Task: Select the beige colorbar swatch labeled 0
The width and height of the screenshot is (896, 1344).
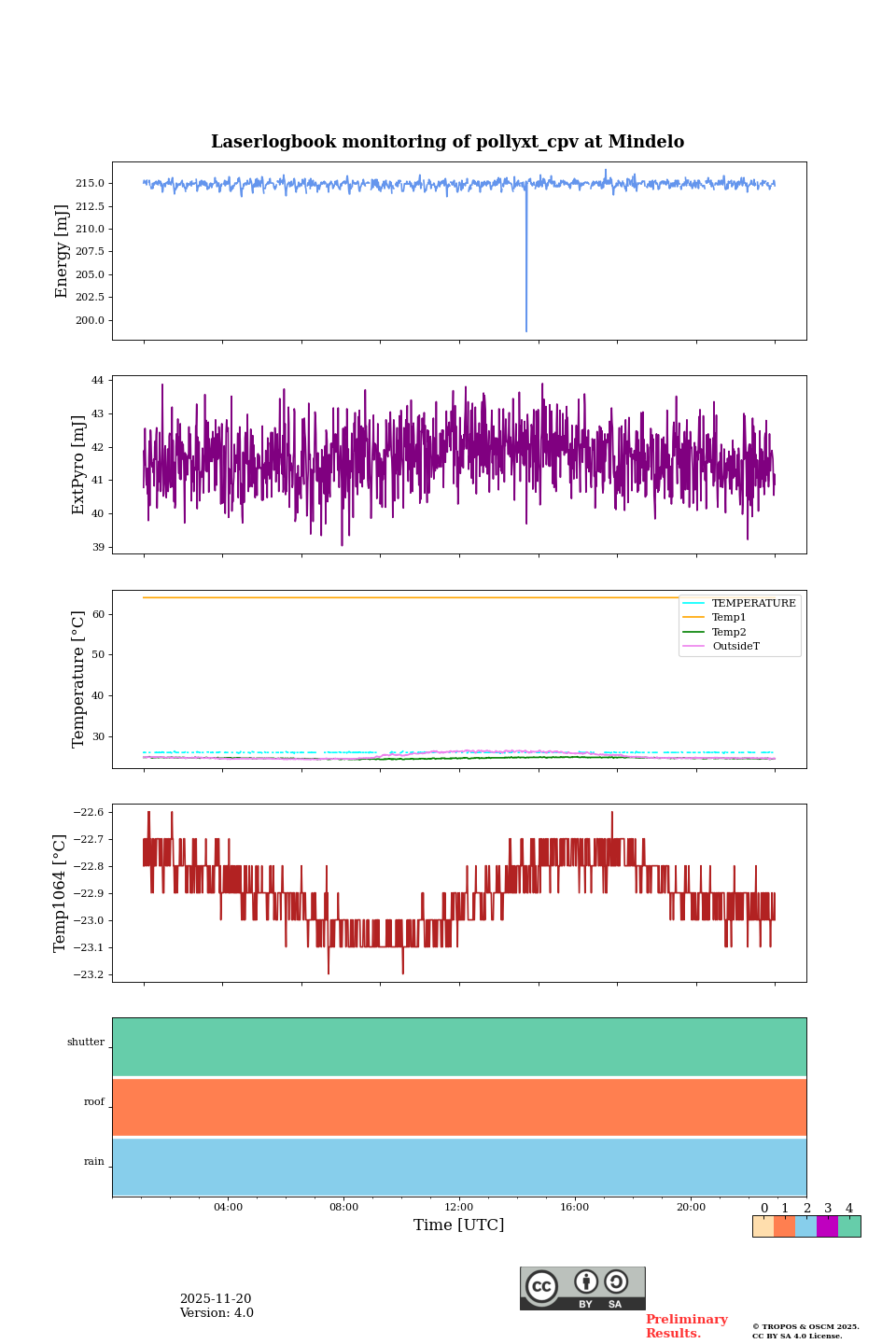Action: (x=763, y=1226)
